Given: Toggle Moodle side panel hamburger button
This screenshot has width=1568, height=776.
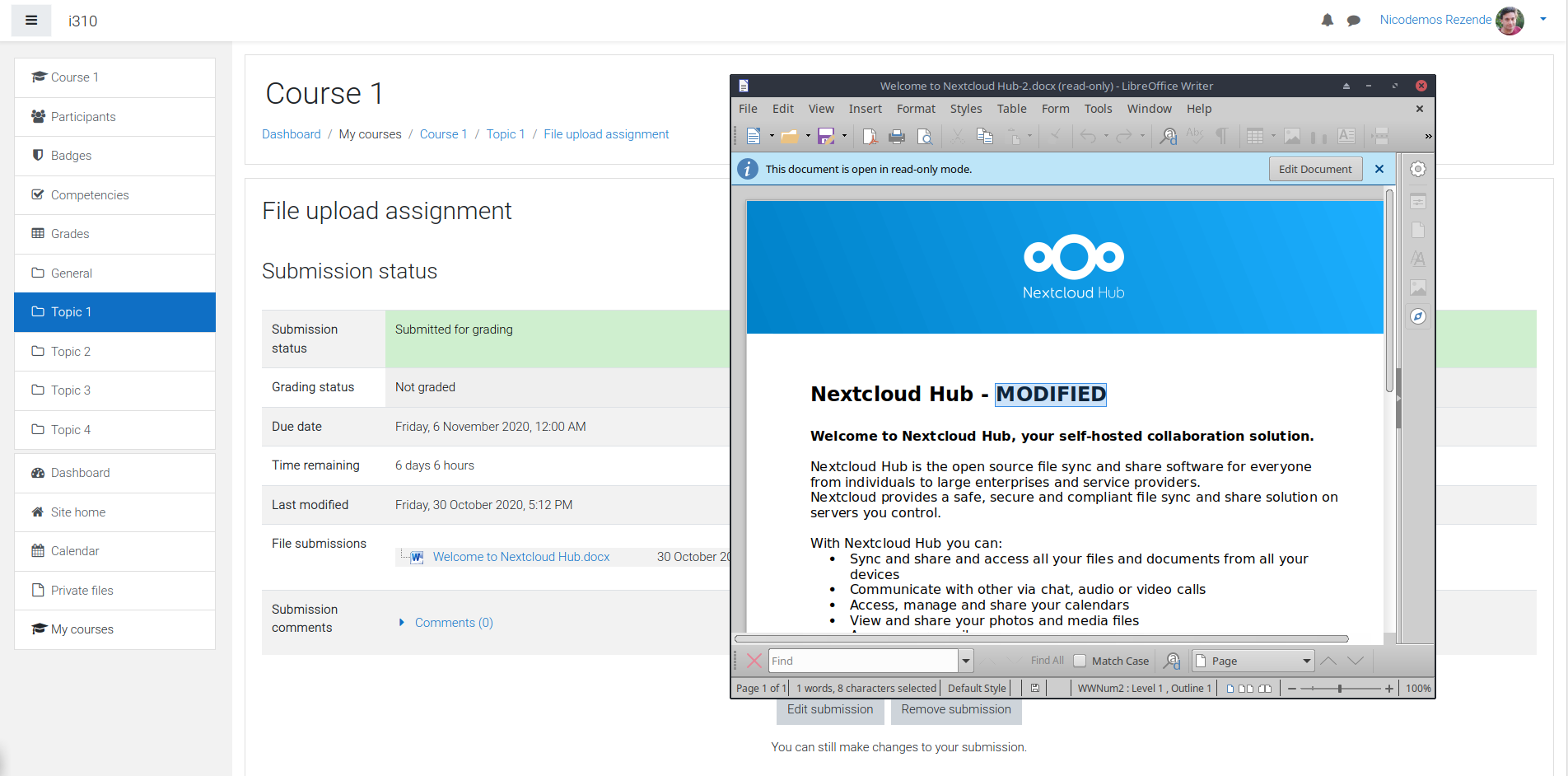Looking at the screenshot, I should tap(31, 21).
